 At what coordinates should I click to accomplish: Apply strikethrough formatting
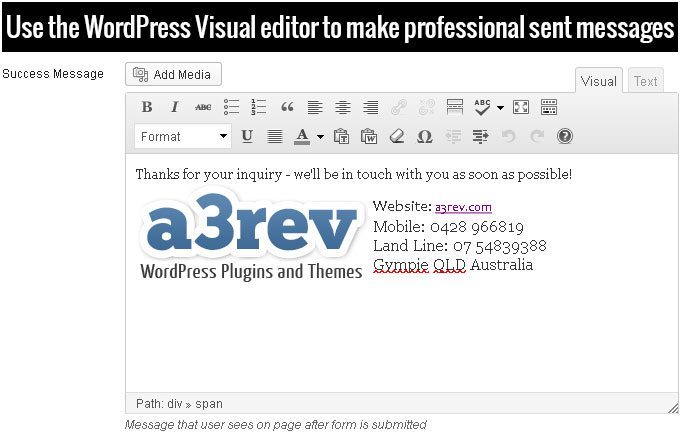click(203, 107)
